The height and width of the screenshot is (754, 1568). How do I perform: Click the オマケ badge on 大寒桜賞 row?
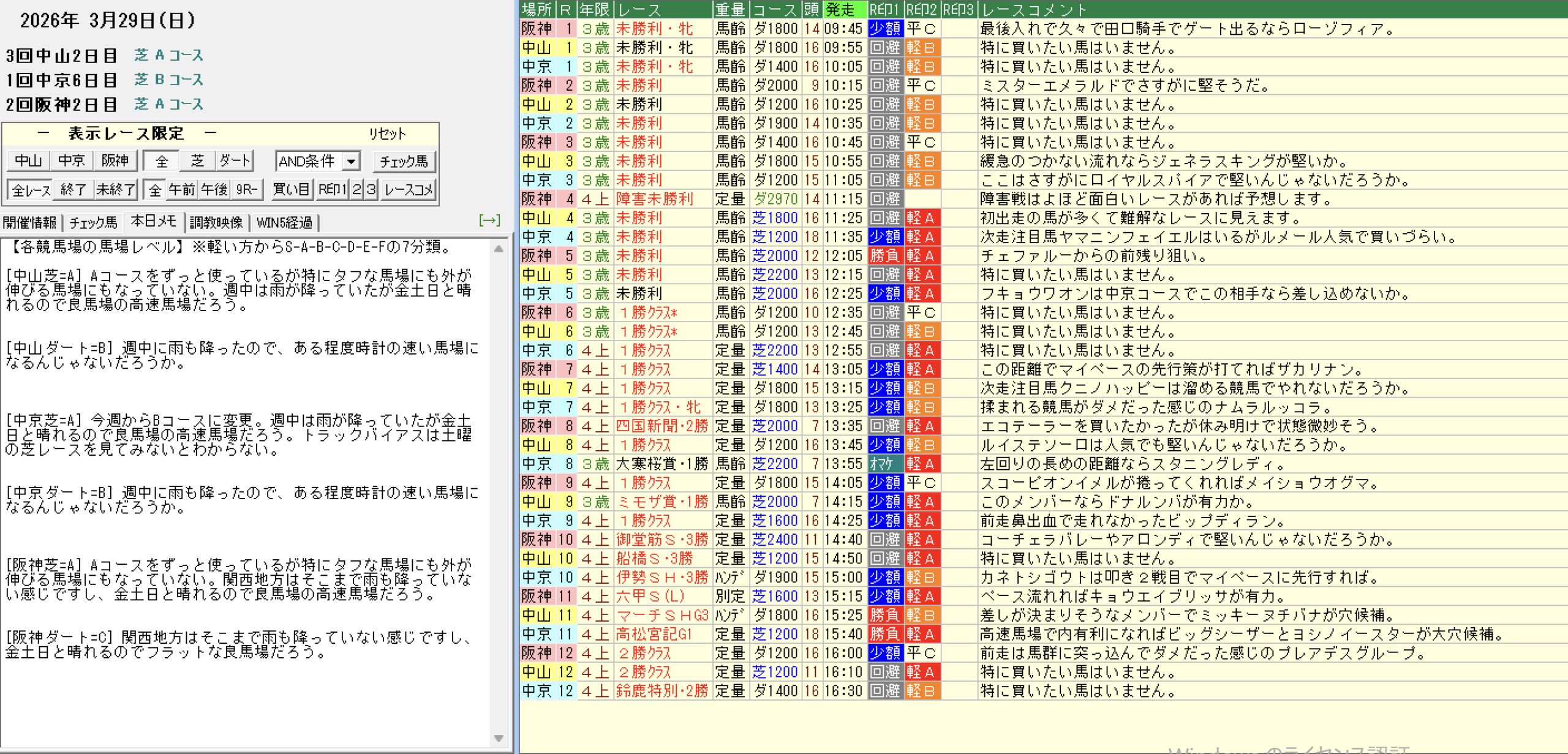pos(885,464)
